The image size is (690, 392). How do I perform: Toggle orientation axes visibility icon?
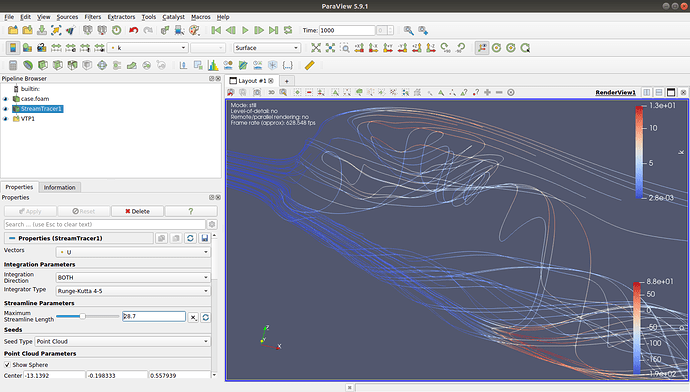point(482,48)
